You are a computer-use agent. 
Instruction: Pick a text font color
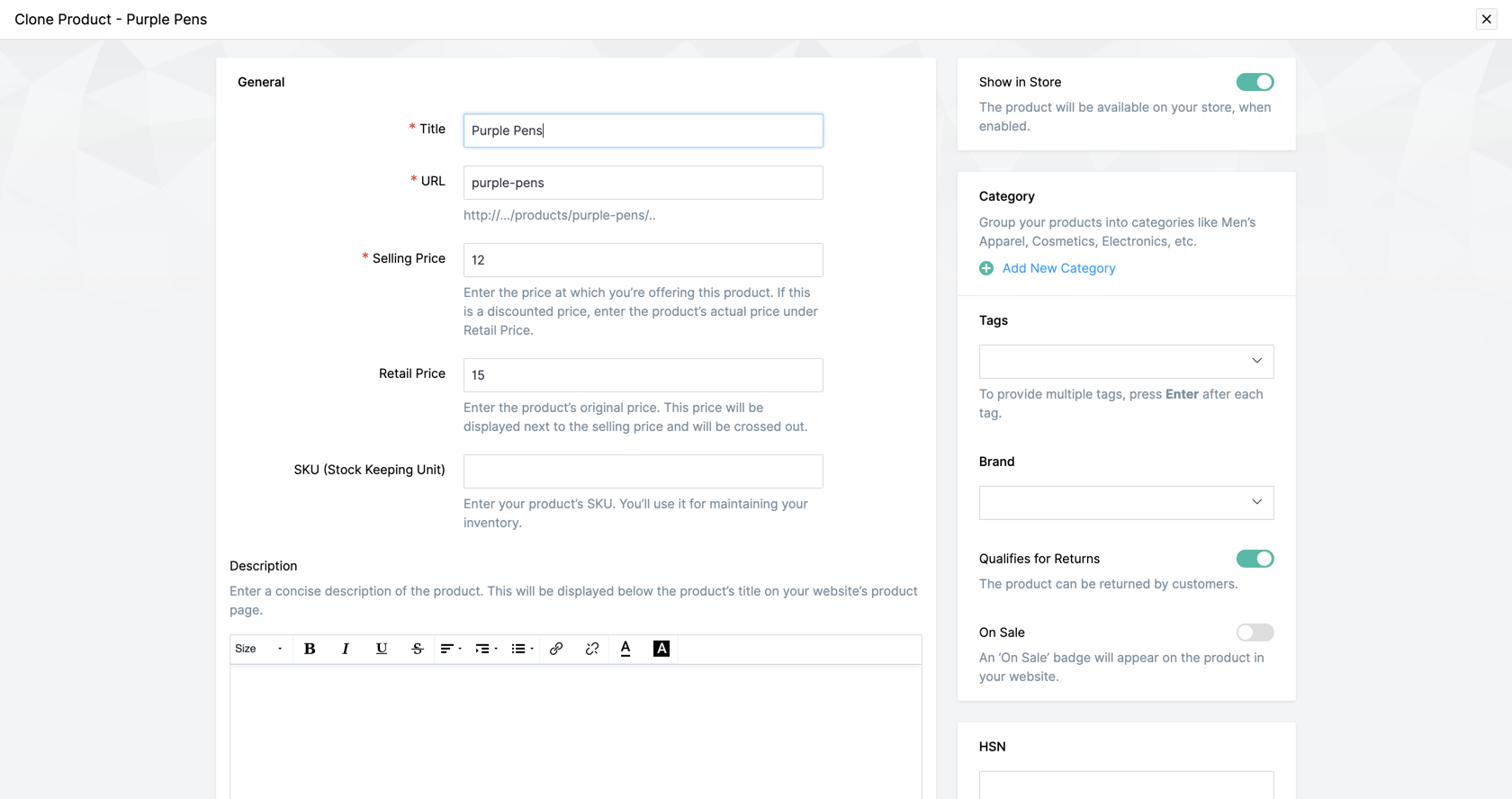tap(625, 649)
